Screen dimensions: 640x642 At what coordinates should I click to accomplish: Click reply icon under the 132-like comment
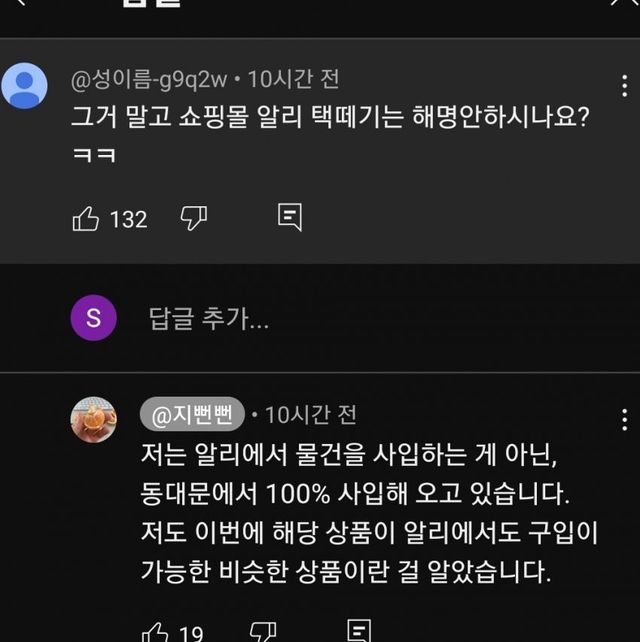pos(290,217)
